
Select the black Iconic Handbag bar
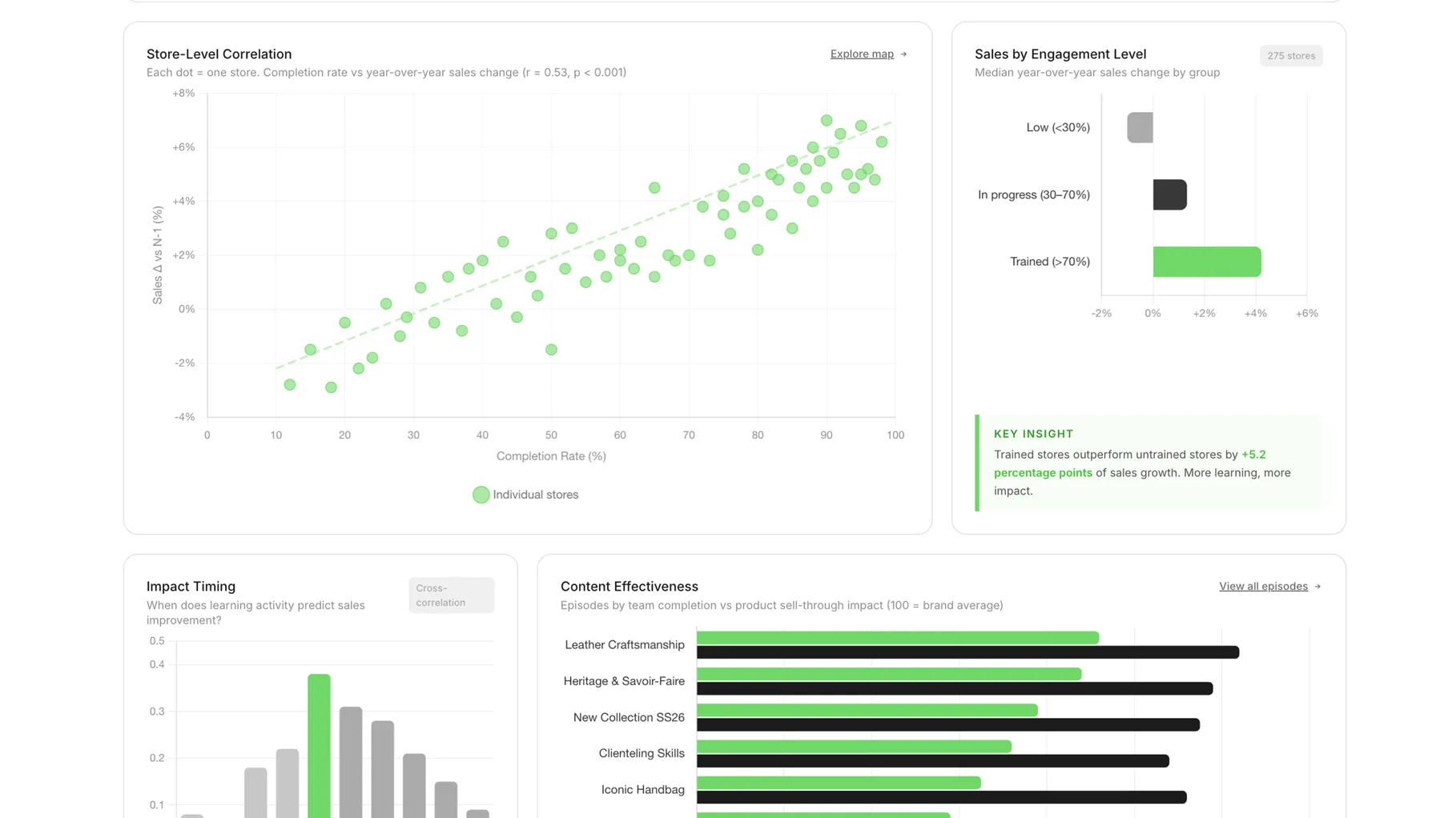(941, 798)
